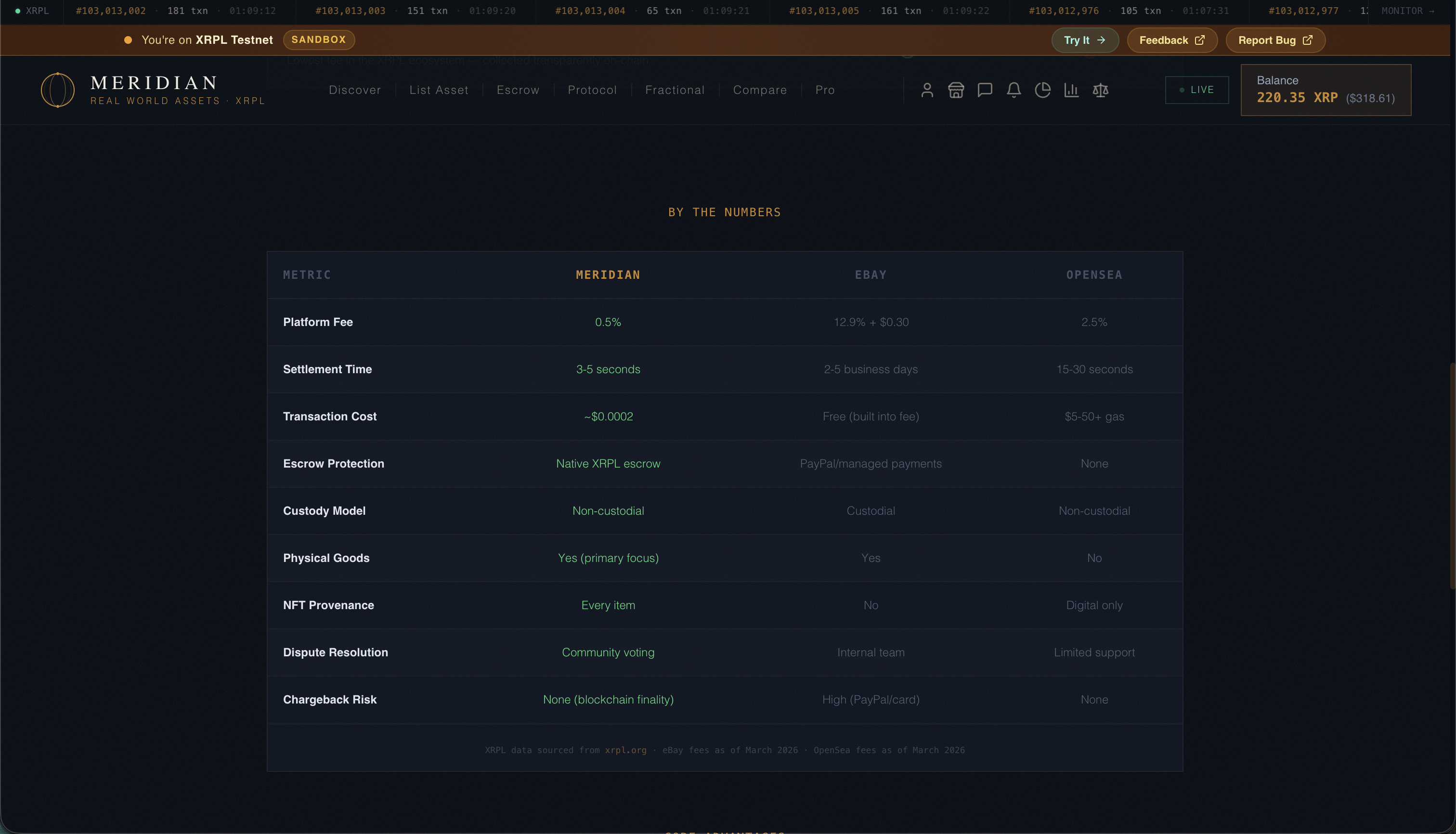The height and width of the screenshot is (834, 1456).
Task: Click the Try It button
Action: 1085,40
